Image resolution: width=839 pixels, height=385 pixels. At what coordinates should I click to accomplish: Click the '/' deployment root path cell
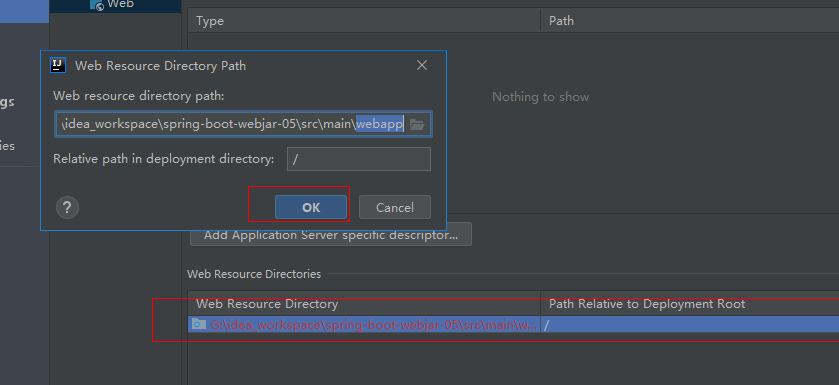pos(690,325)
